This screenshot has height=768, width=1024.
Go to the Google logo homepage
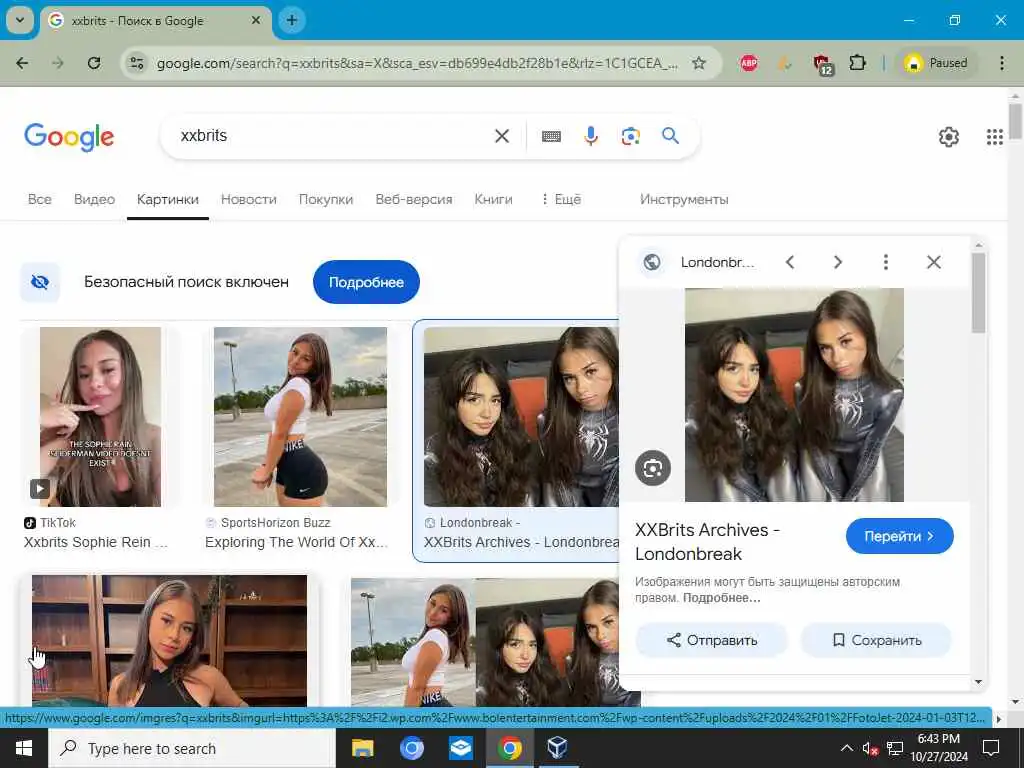tap(69, 136)
